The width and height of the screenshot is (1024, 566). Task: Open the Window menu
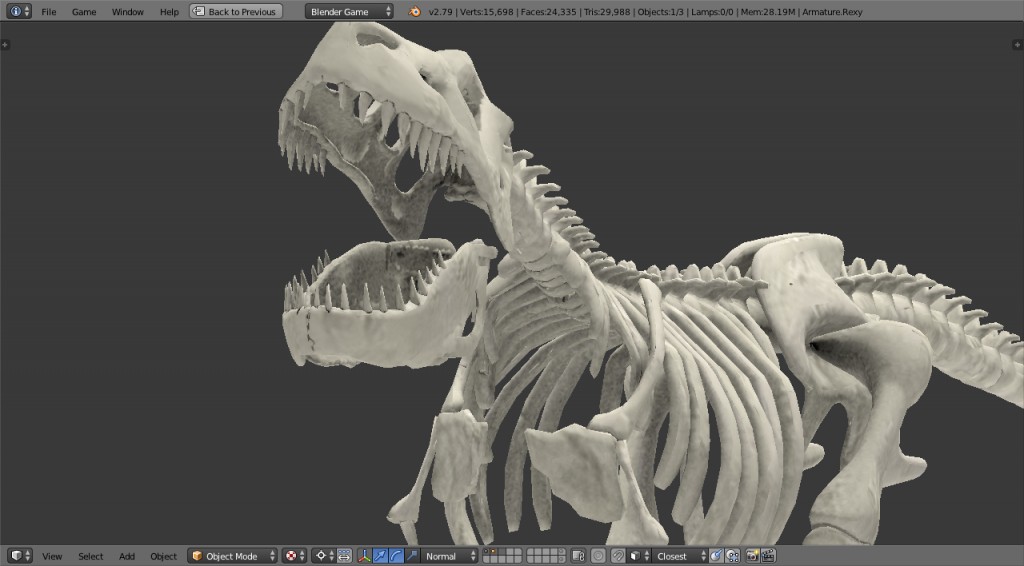pos(127,12)
